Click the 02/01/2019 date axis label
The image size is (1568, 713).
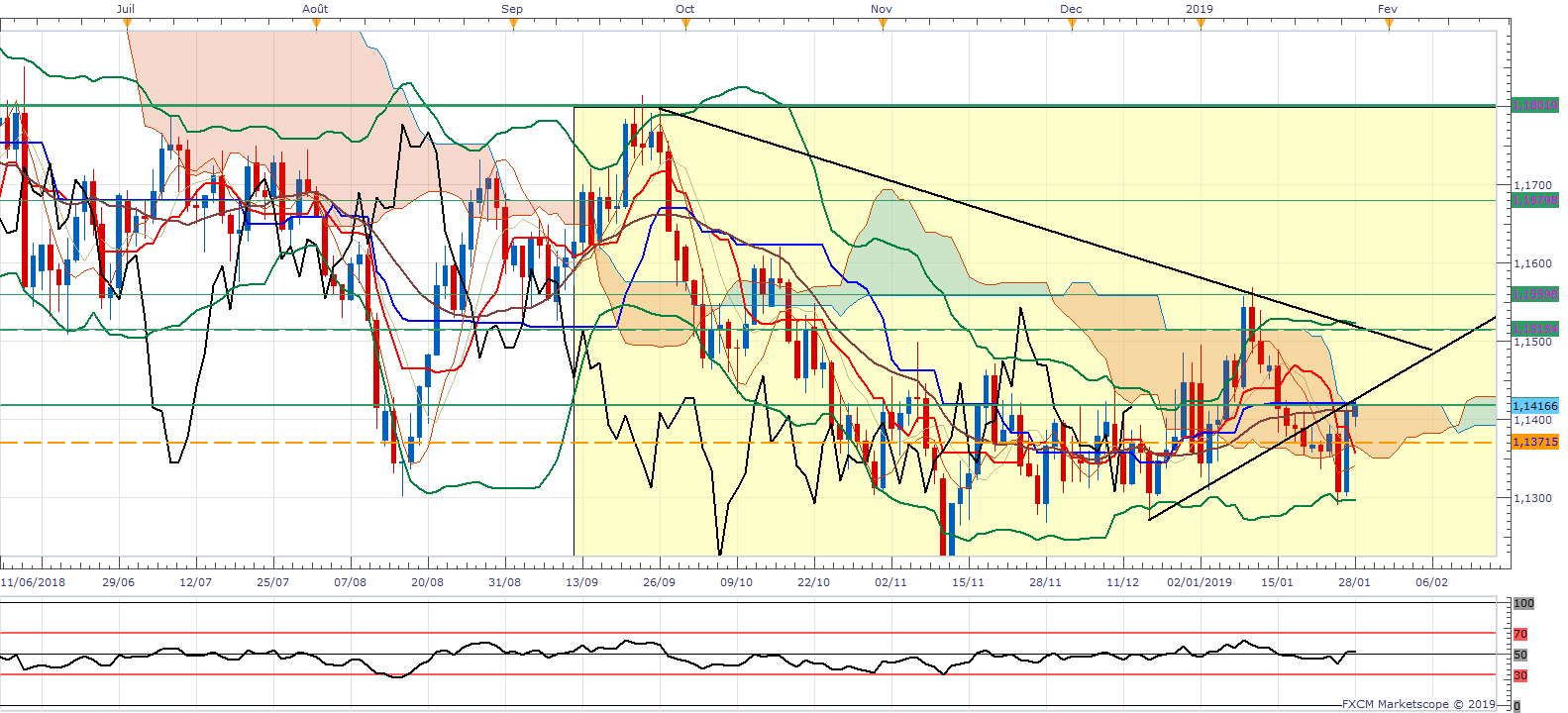(x=1200, y=582)
